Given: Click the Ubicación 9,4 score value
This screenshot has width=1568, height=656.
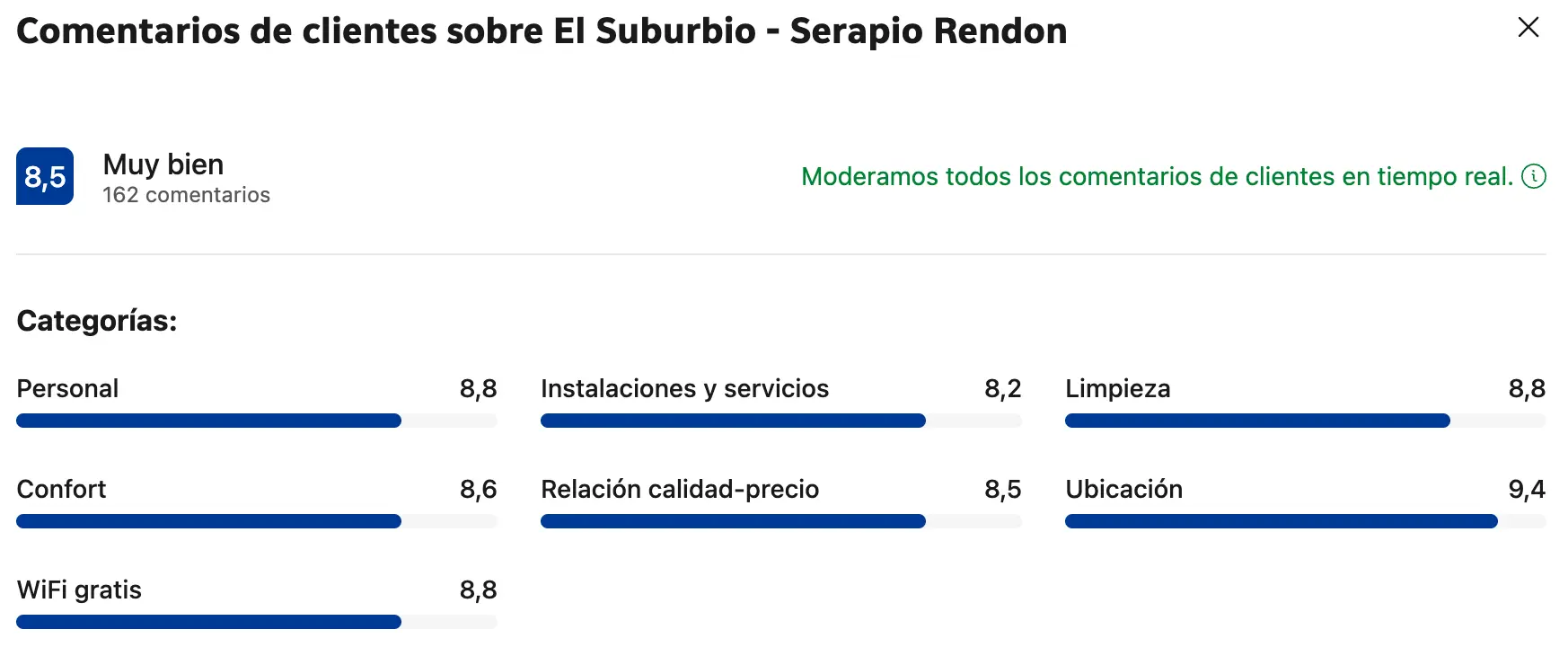Looking at the screenshot, I should (1527, 489).
